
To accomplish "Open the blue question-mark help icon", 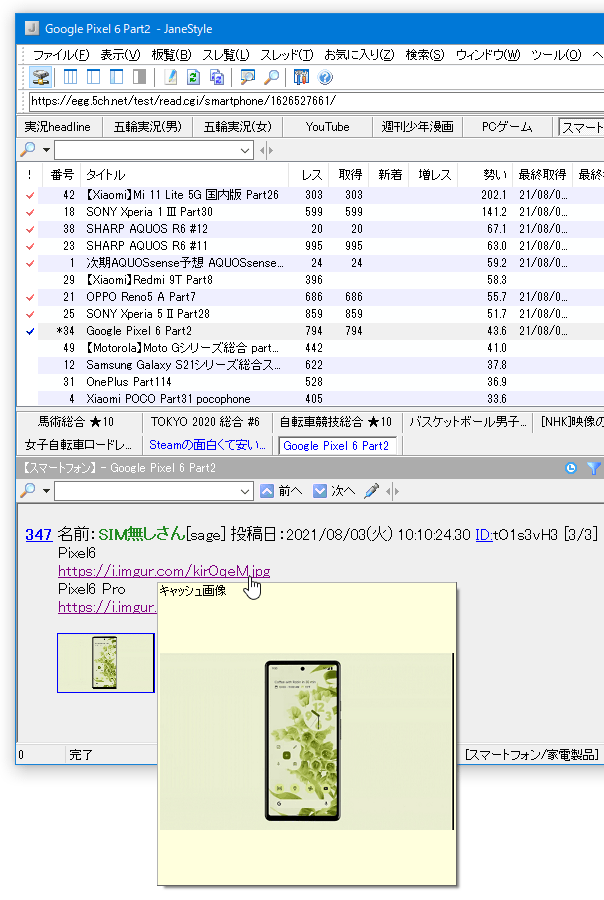I will (325, 77).
